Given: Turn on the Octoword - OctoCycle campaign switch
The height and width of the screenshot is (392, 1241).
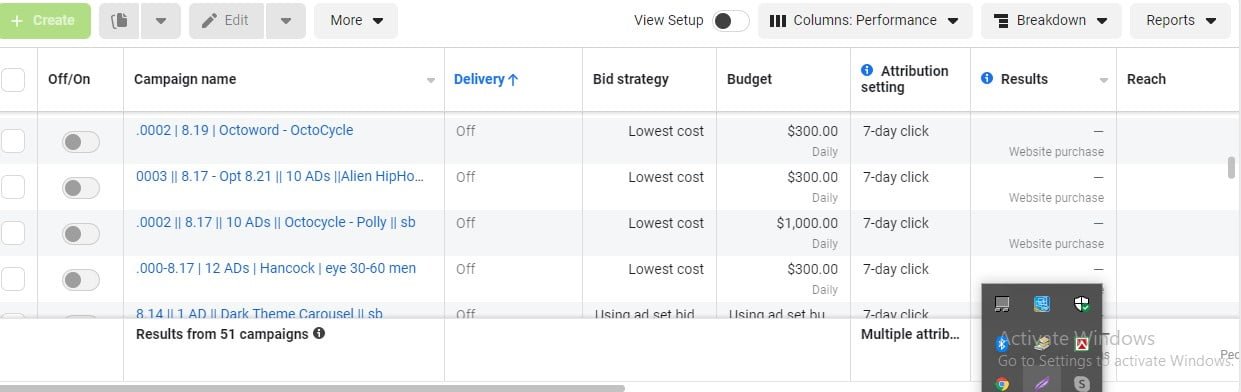Looking at the screenshot, I should (81, 142).
